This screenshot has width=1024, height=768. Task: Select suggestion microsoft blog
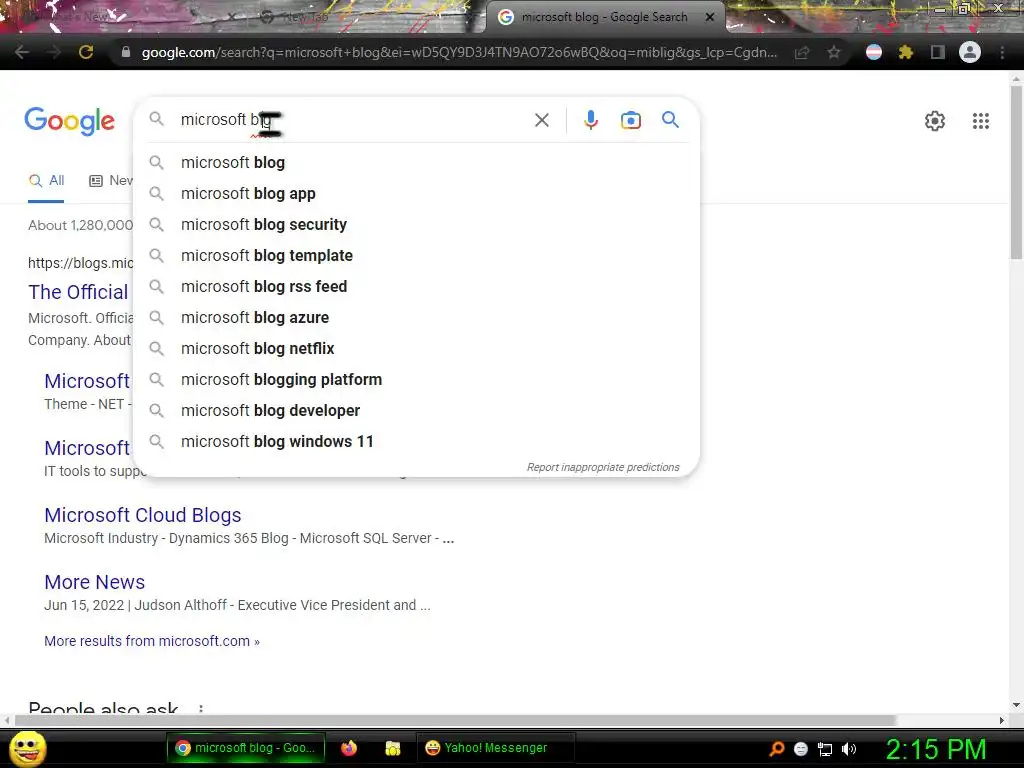pos(416,163)
